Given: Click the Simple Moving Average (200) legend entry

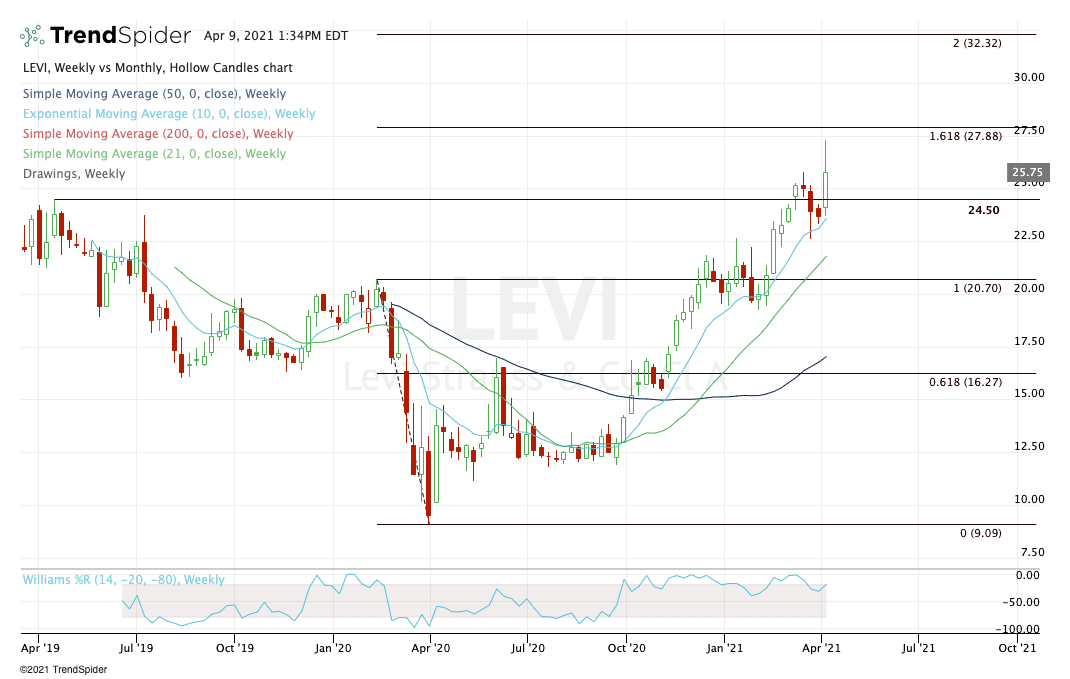Looking at the screenshot, I should (158, 134).
